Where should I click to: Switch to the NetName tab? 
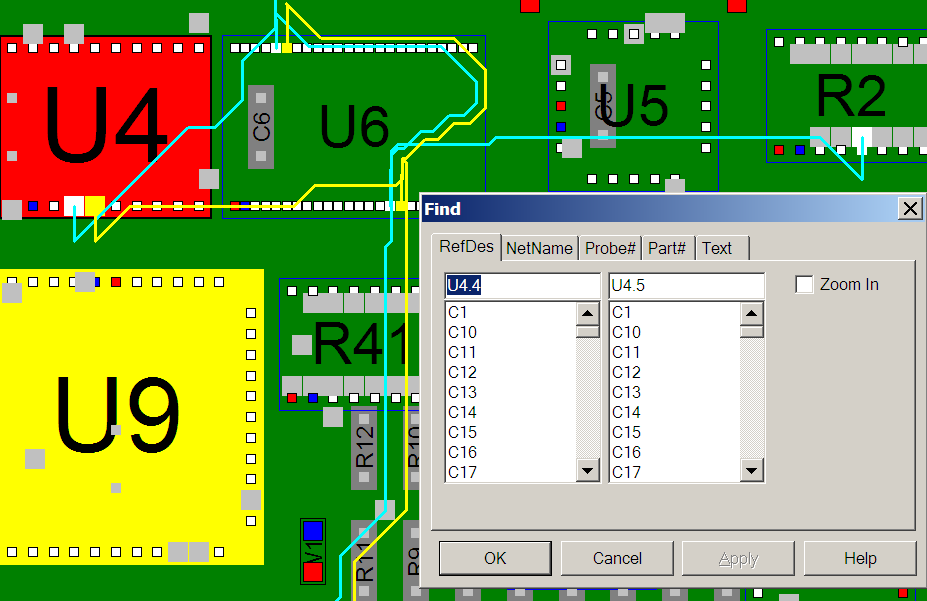pyautogui.click(x=539, y=248)
